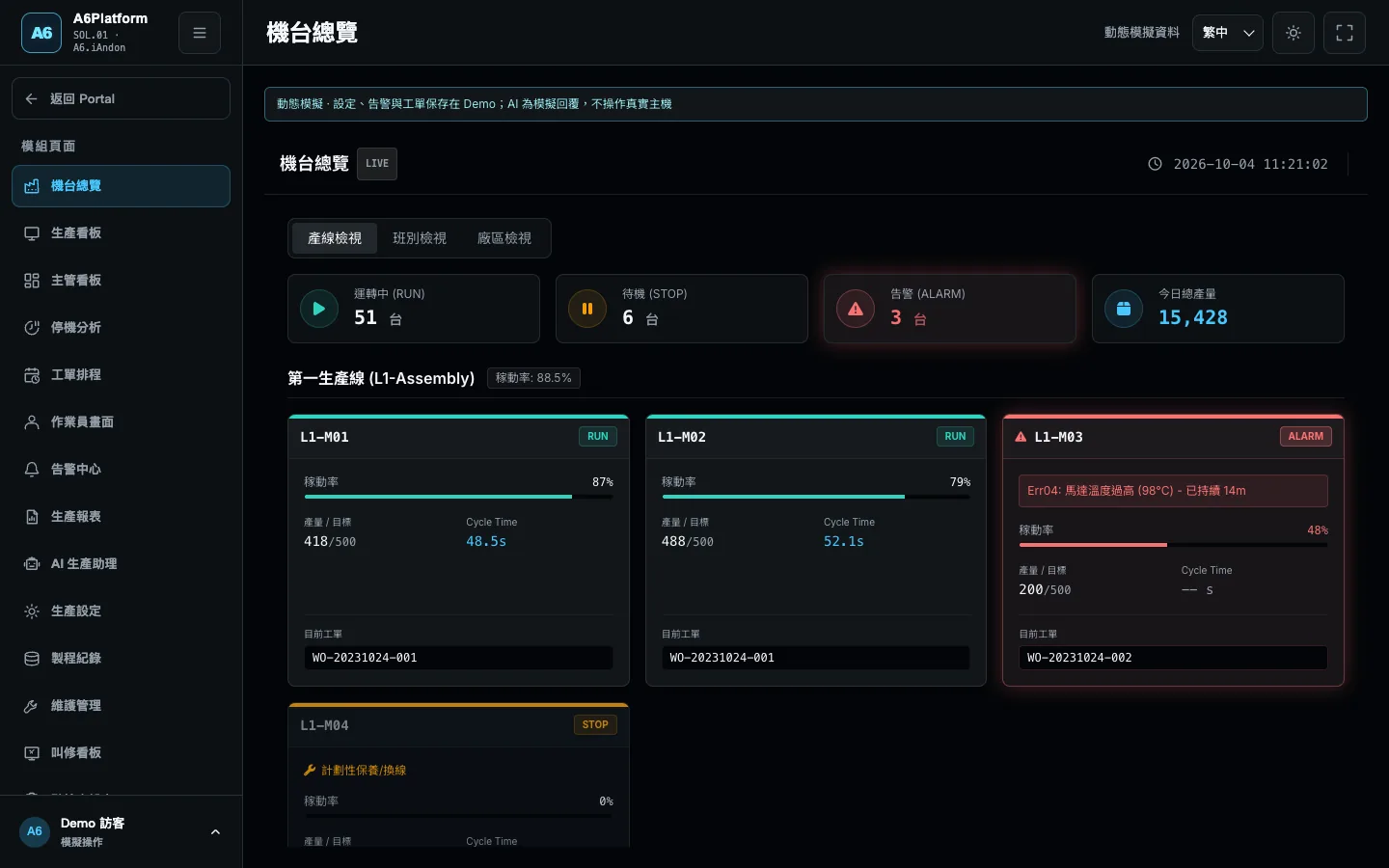Click the 主管看板 grid icon
Image resolution: width=1389 pixels, height=868 pixels.
click(x=32, y=281)
